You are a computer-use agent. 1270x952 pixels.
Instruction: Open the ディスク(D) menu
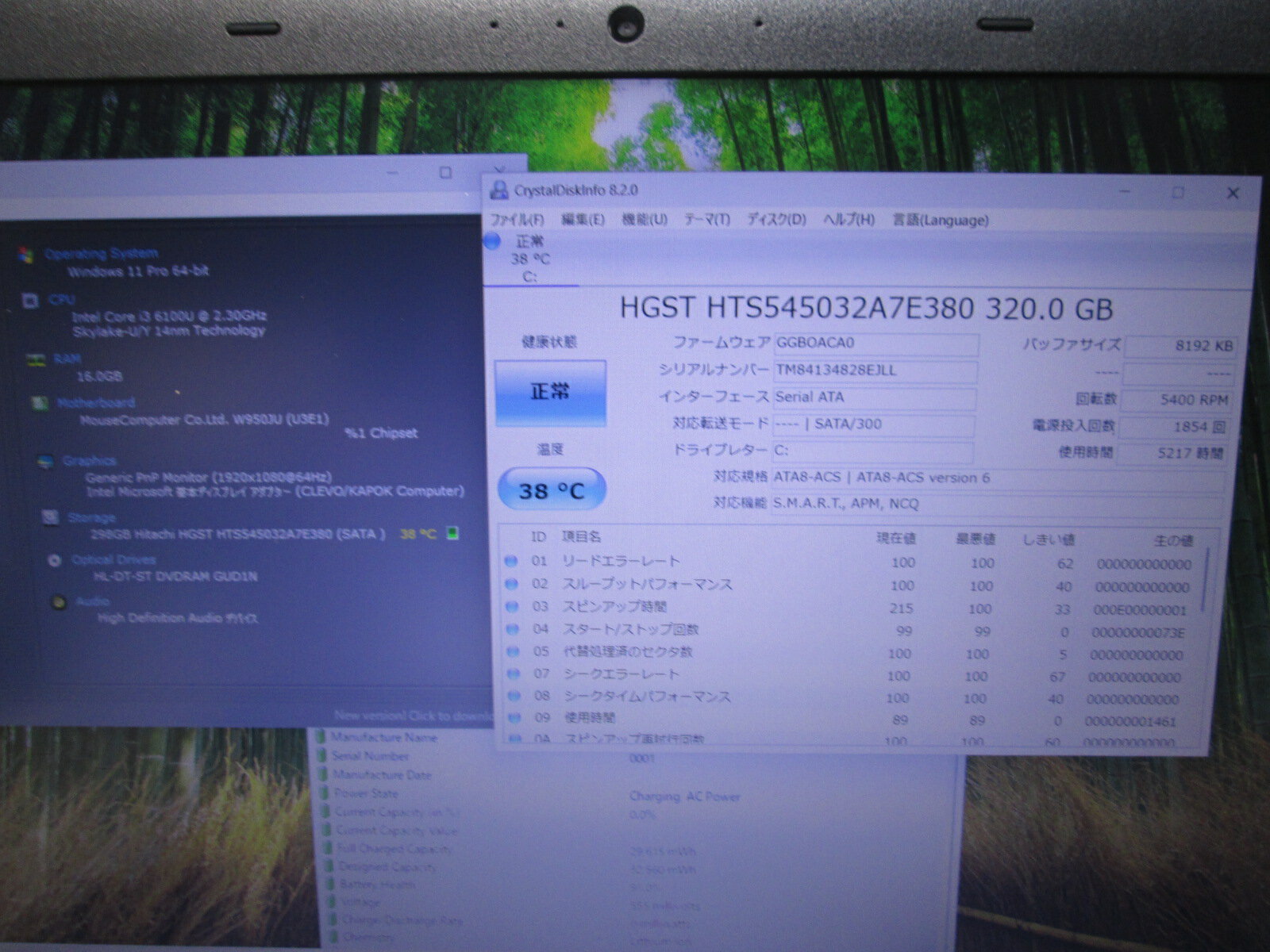[775, 219]
